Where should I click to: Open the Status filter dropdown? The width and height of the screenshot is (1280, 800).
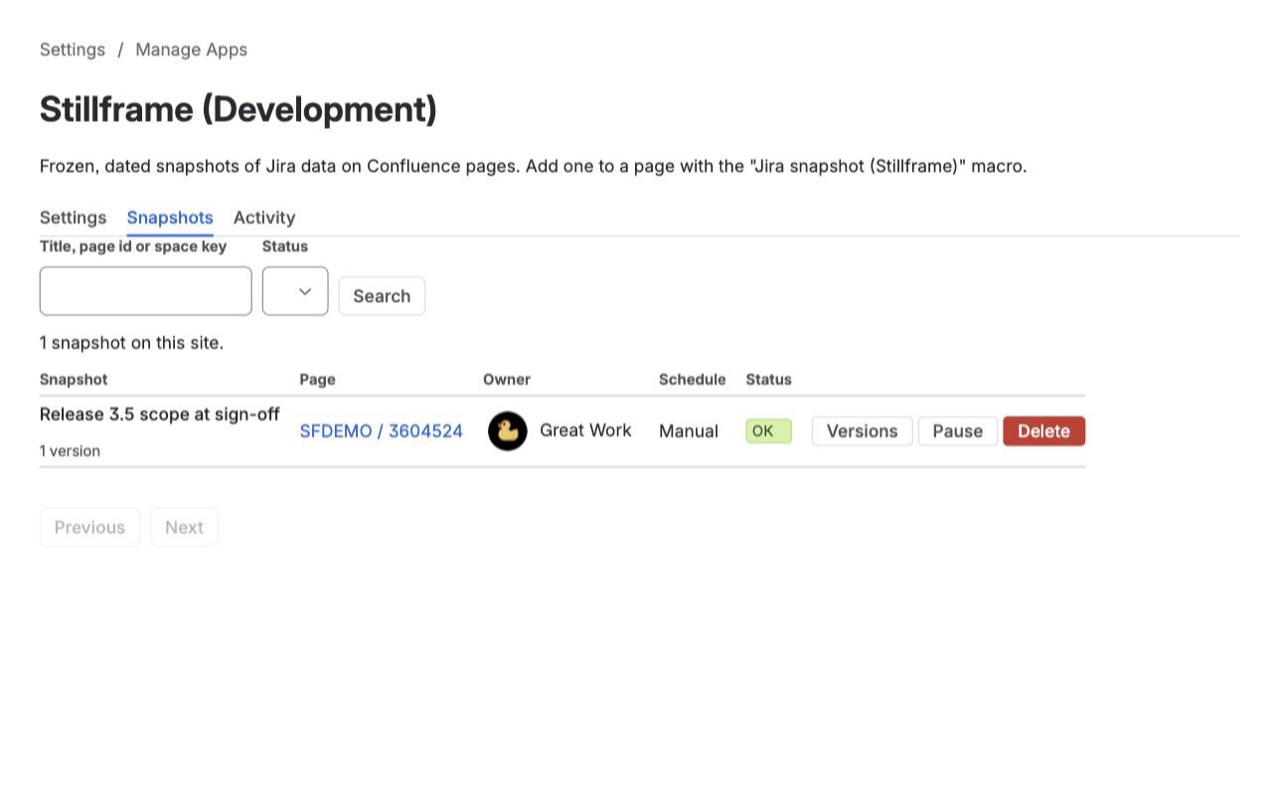pos(295,291)
